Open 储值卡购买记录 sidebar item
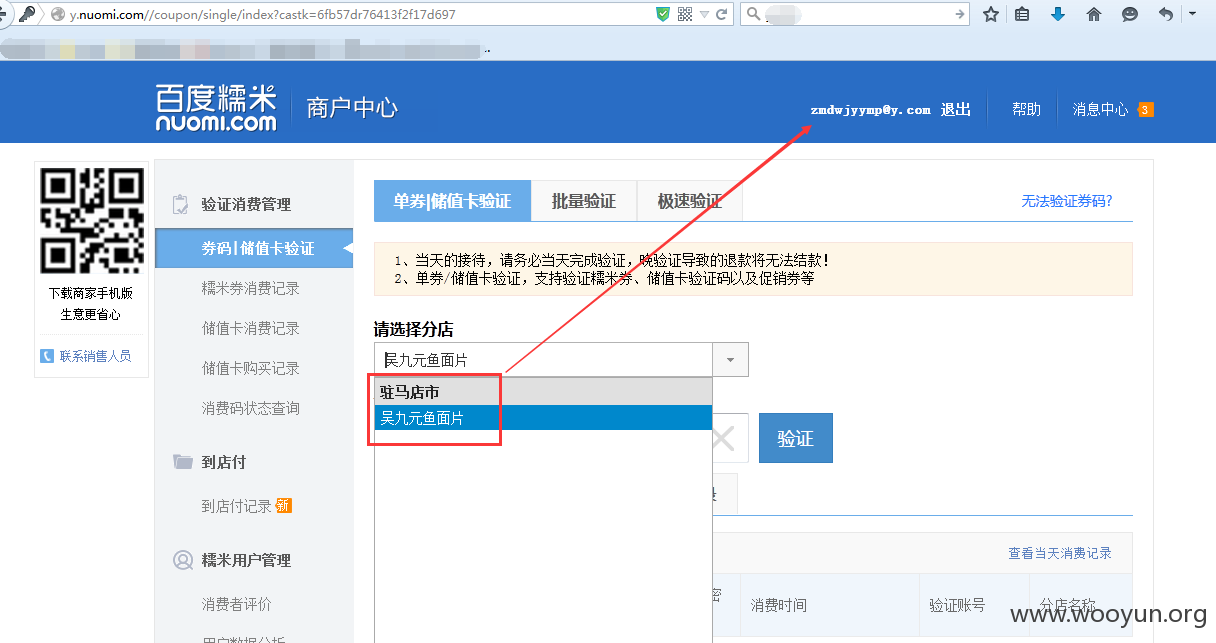The height and width of the screenshot is (643, 1216). tap(250, 368)
